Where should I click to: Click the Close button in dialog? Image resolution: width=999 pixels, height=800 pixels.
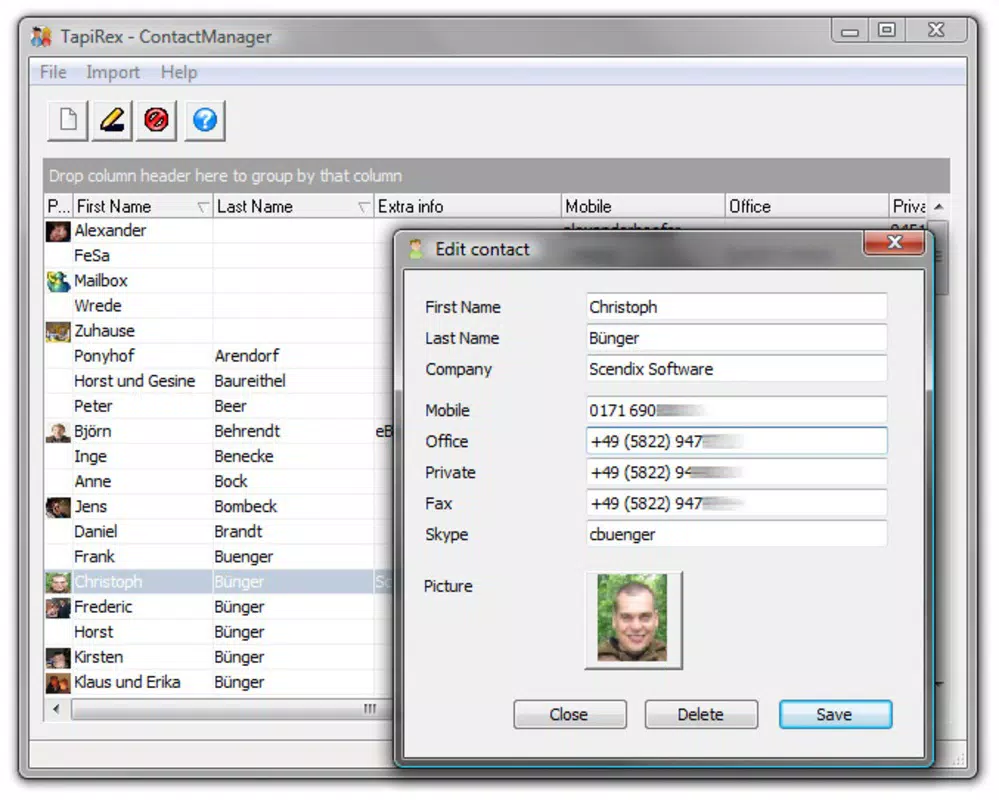(x=570, y=715)
